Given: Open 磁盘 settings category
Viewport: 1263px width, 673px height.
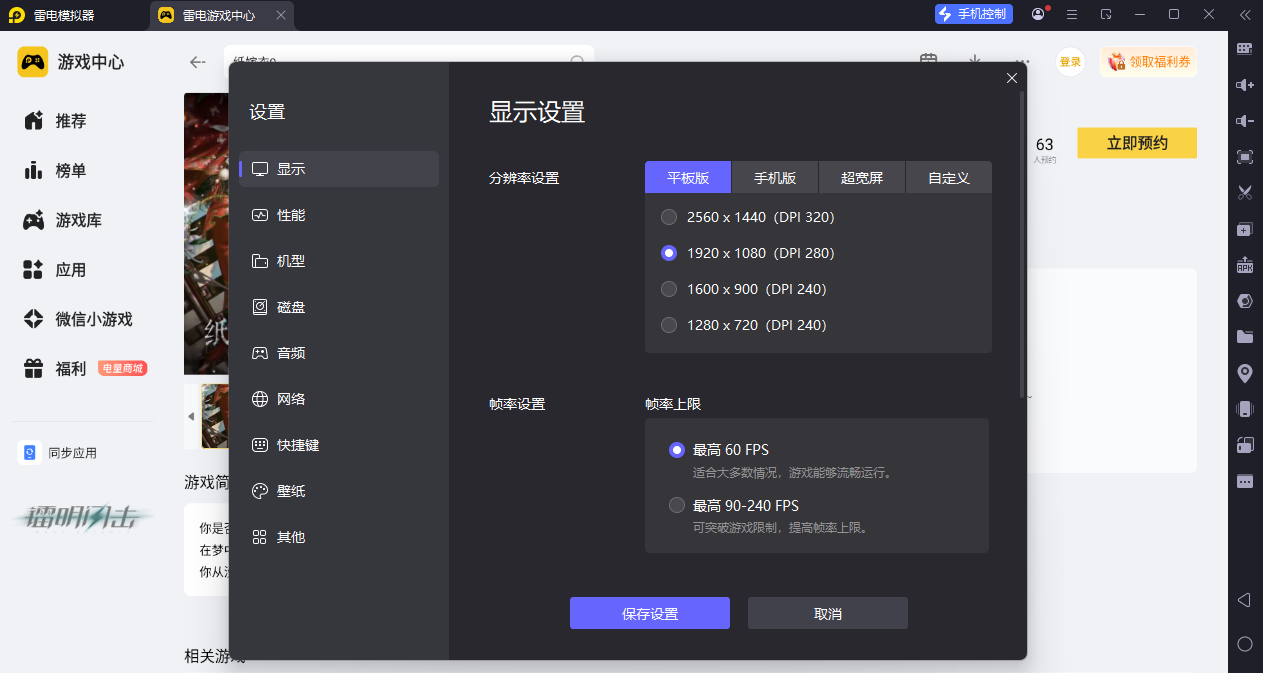Looking at the screenshot, I should click(339, 307).
